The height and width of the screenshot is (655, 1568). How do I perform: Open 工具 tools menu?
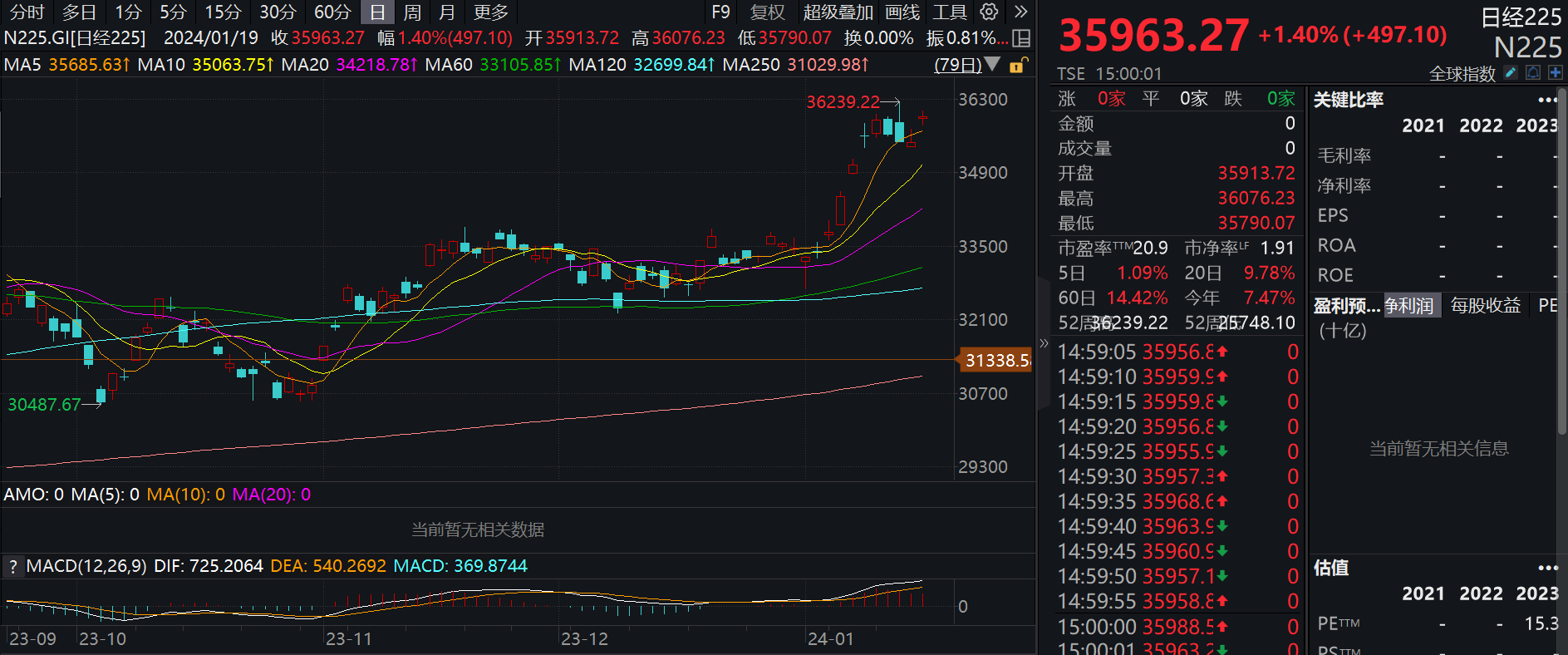tap(949, 12)
